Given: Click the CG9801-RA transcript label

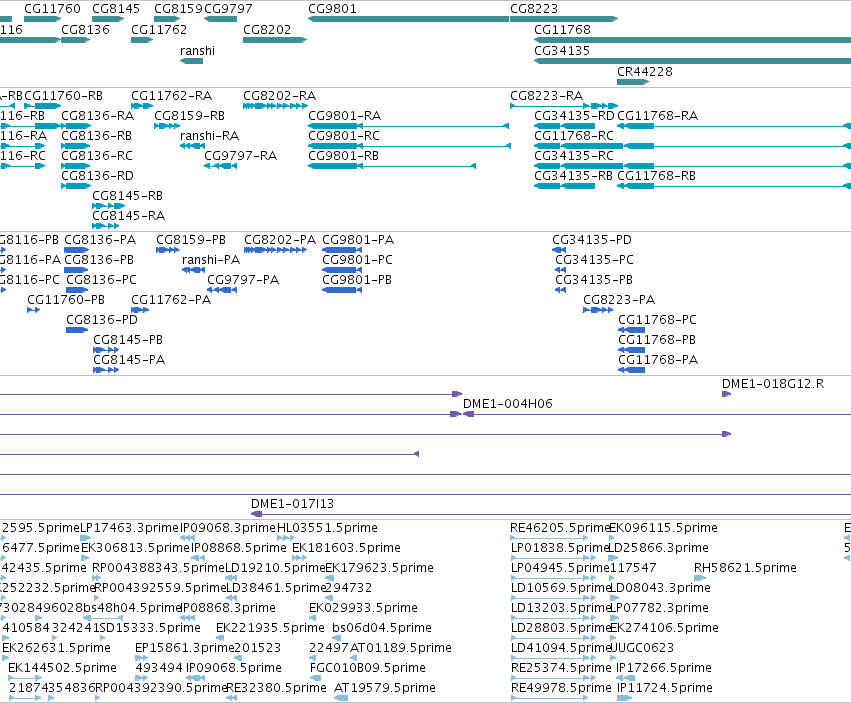Looking at the screenshot, I should point(345,116).
